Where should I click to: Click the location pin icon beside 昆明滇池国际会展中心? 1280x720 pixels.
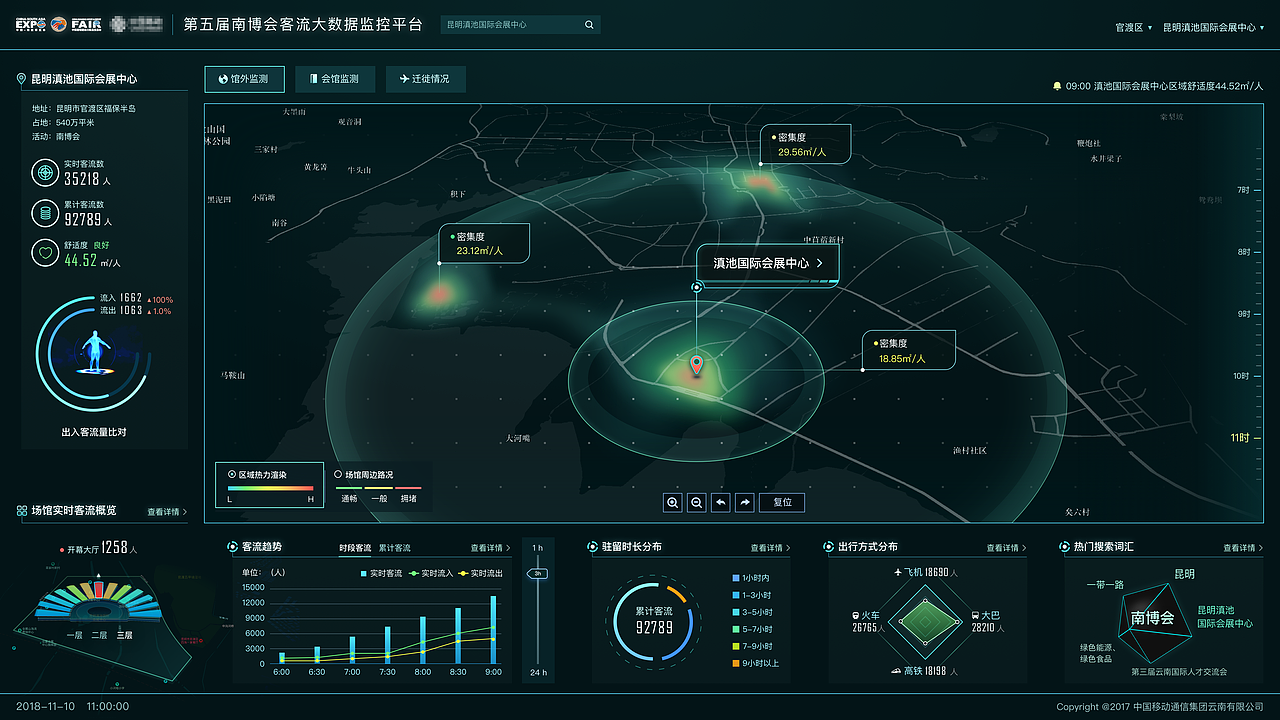tap(22, 78)
